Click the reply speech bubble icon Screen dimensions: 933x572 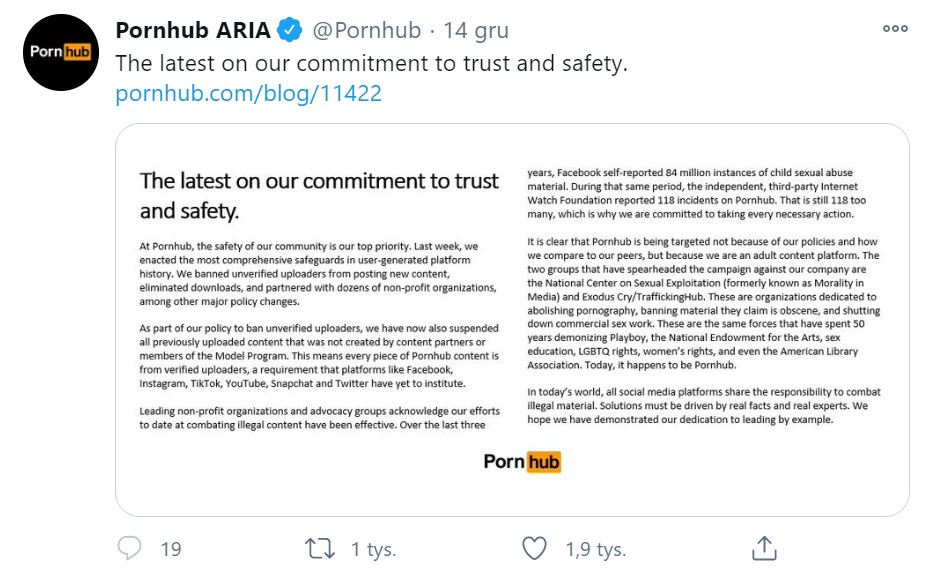click(131, 548)
